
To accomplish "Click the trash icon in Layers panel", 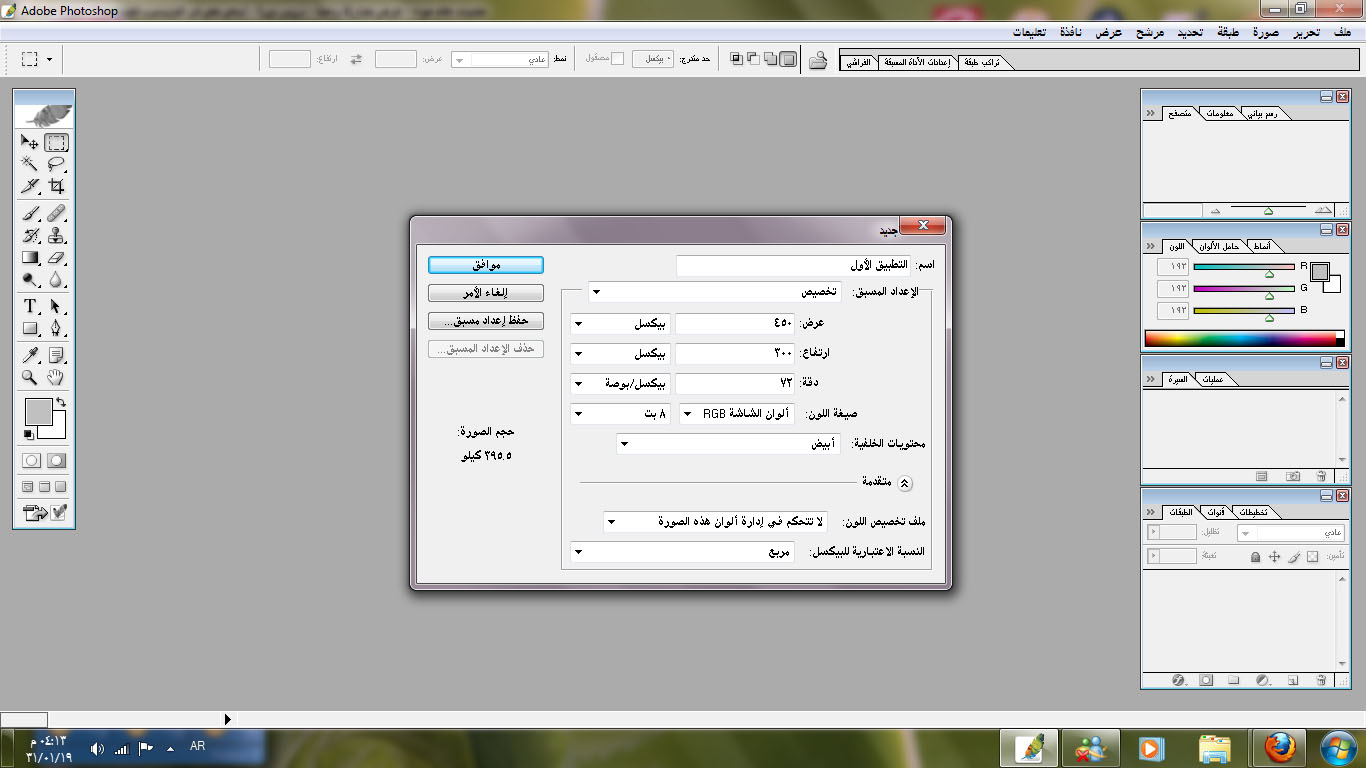I will [1320, 680].
